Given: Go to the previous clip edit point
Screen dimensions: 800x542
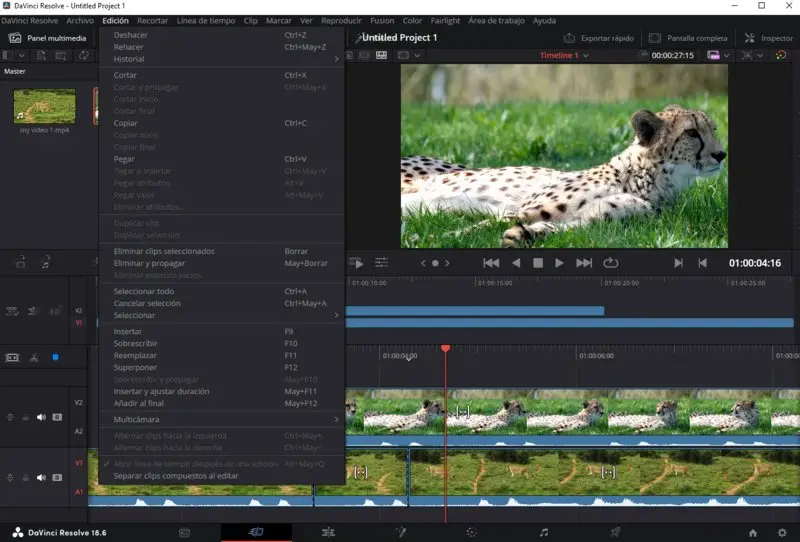Looking at the screenshot, I should (703, 263).
